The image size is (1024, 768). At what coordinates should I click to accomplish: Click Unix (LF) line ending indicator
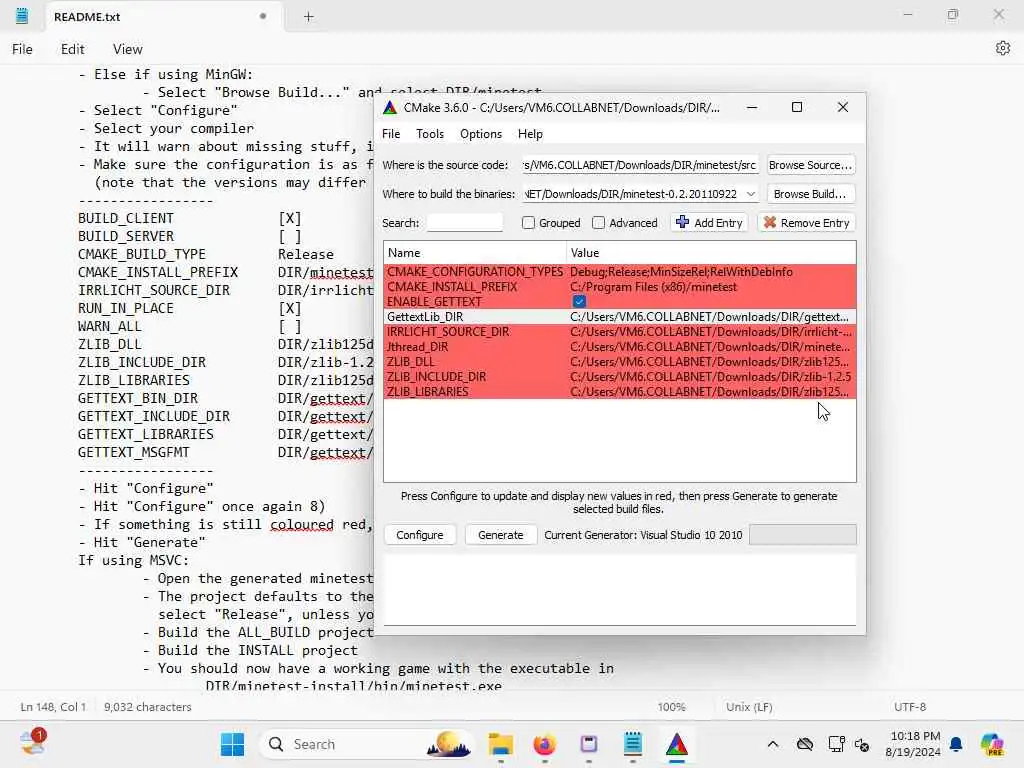point(749,707)
